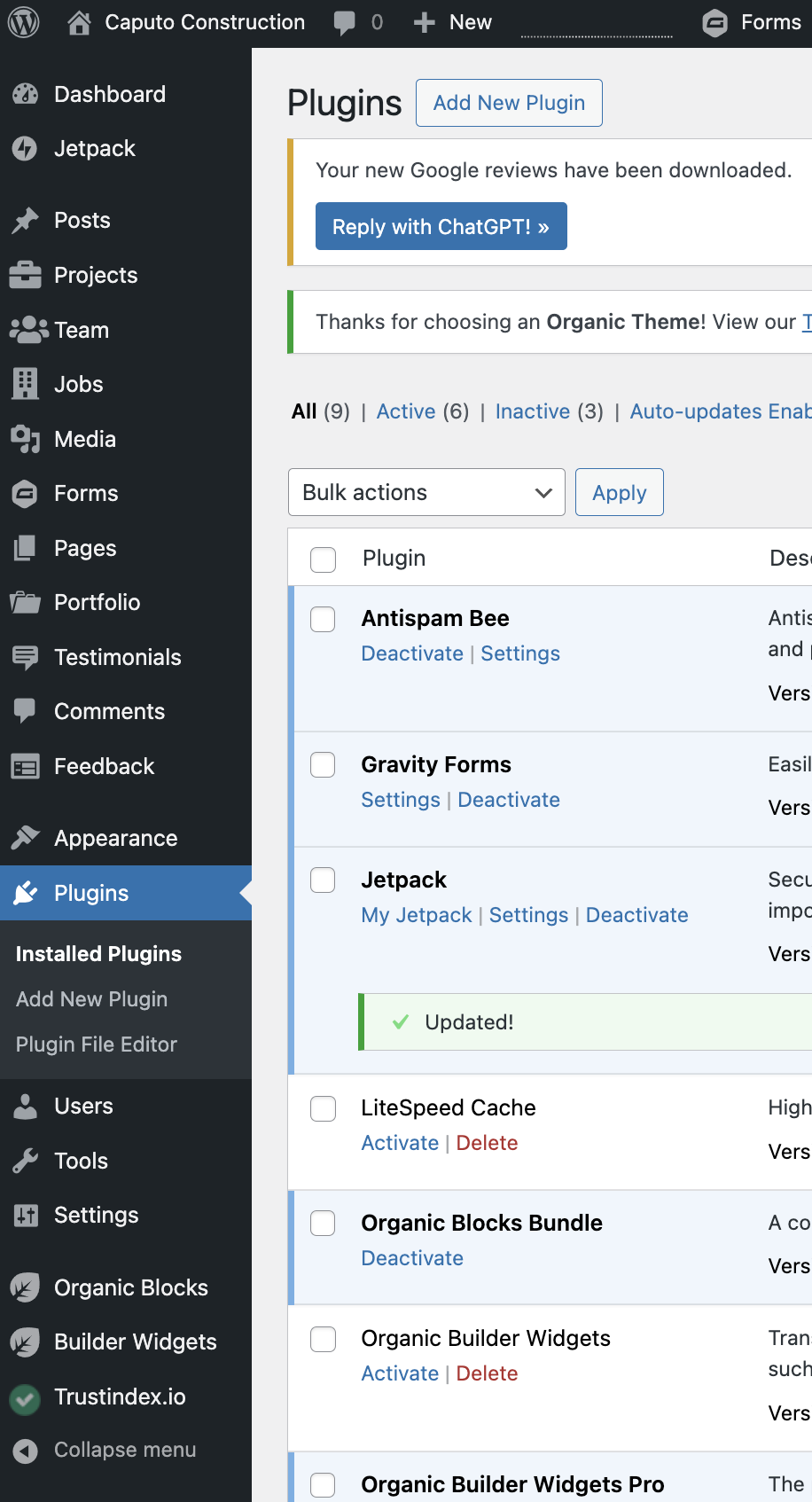Screen dimensions: 812x1502
Task: Open Plugin File Editor submenu item
Action: coord(97,1044)
